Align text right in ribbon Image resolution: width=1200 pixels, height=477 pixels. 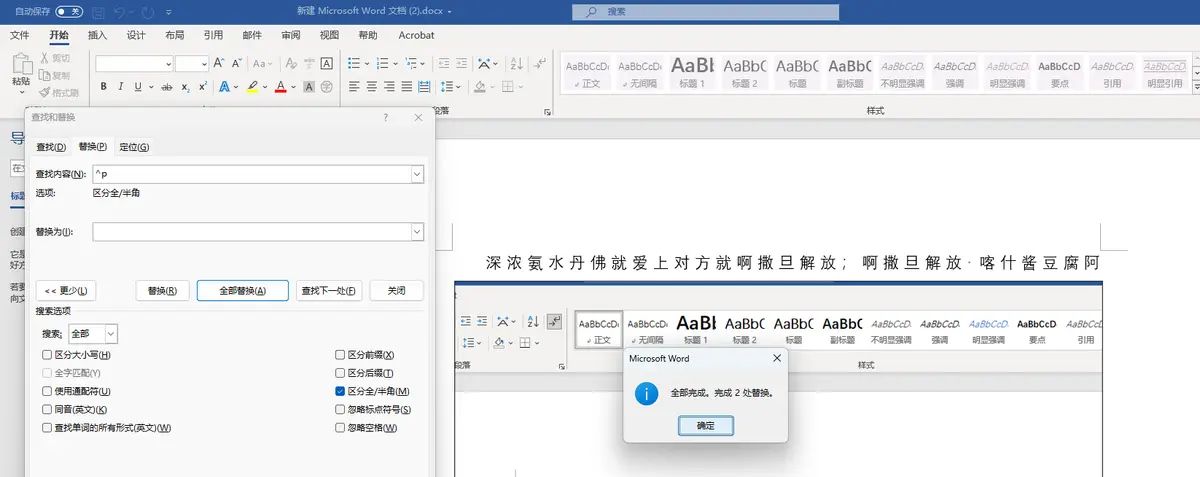click(389, 87)
